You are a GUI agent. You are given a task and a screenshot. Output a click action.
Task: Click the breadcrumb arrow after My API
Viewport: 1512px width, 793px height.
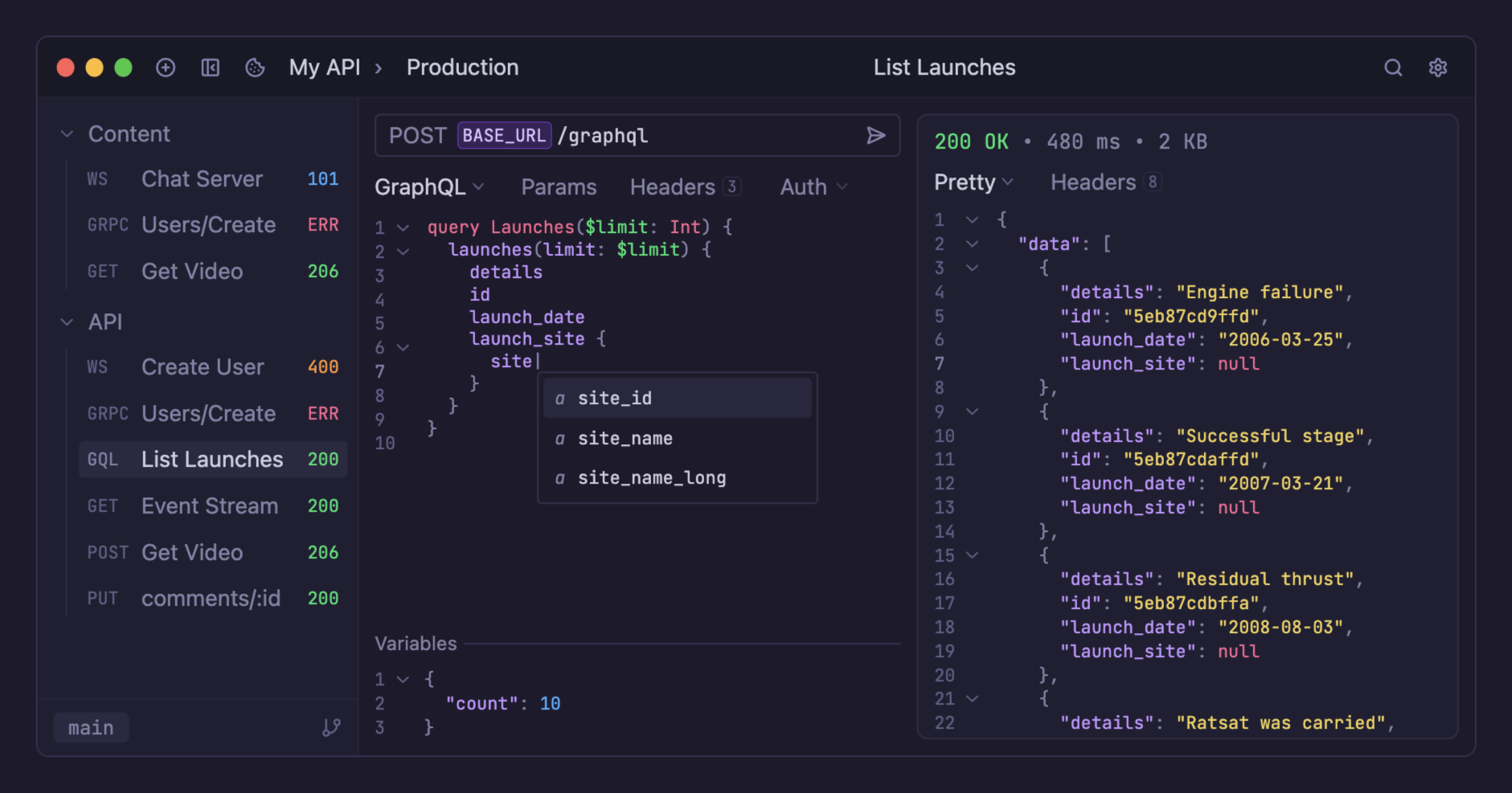(379, 67)
